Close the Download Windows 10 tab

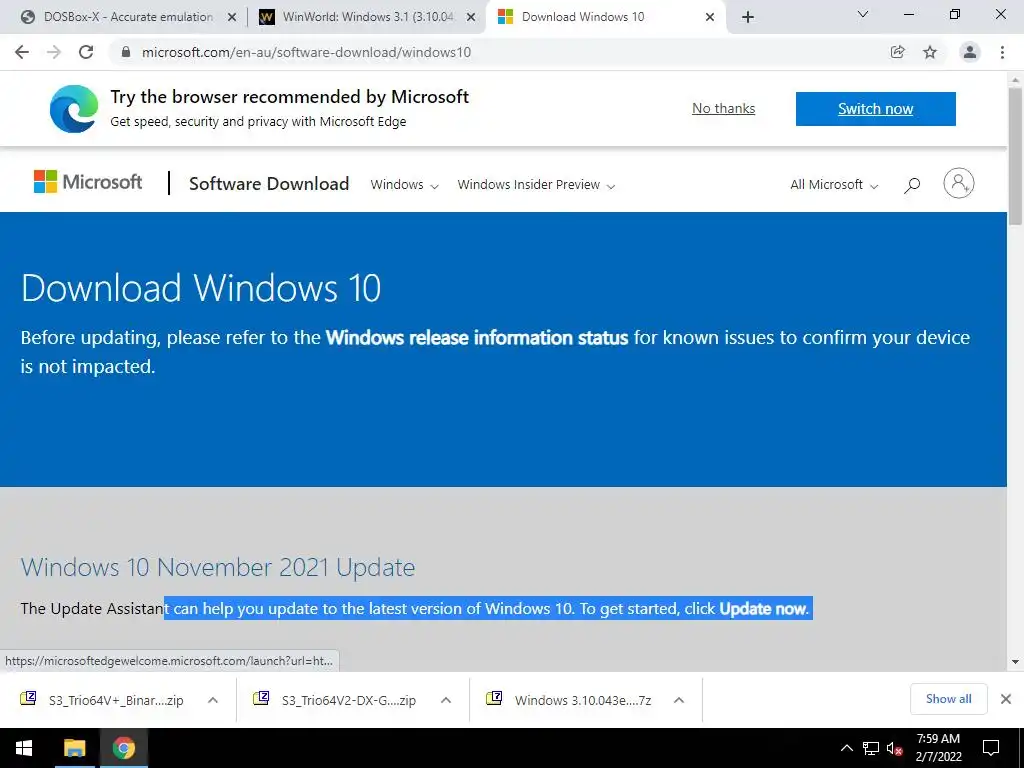710,17
